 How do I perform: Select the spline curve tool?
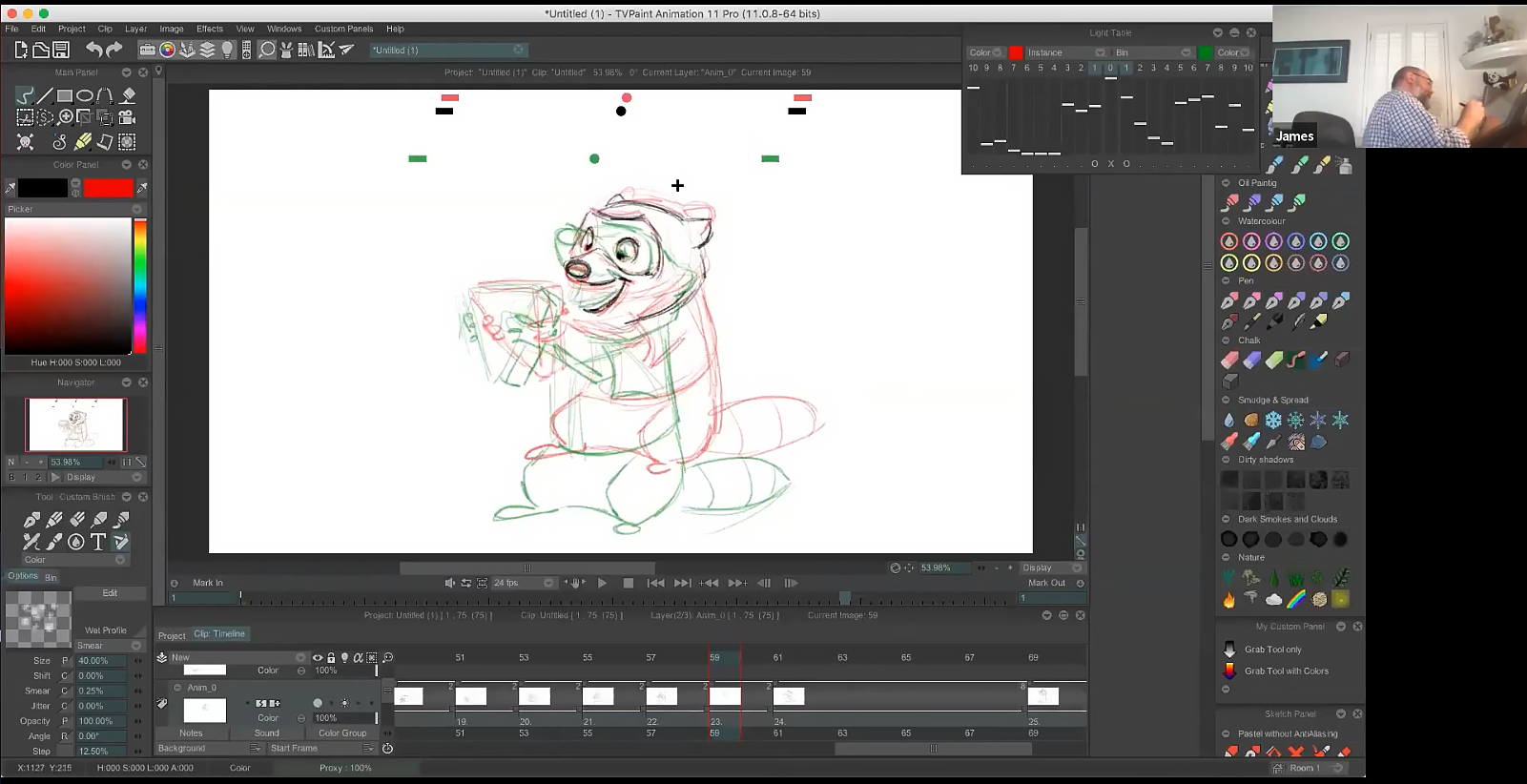point(105,95)
